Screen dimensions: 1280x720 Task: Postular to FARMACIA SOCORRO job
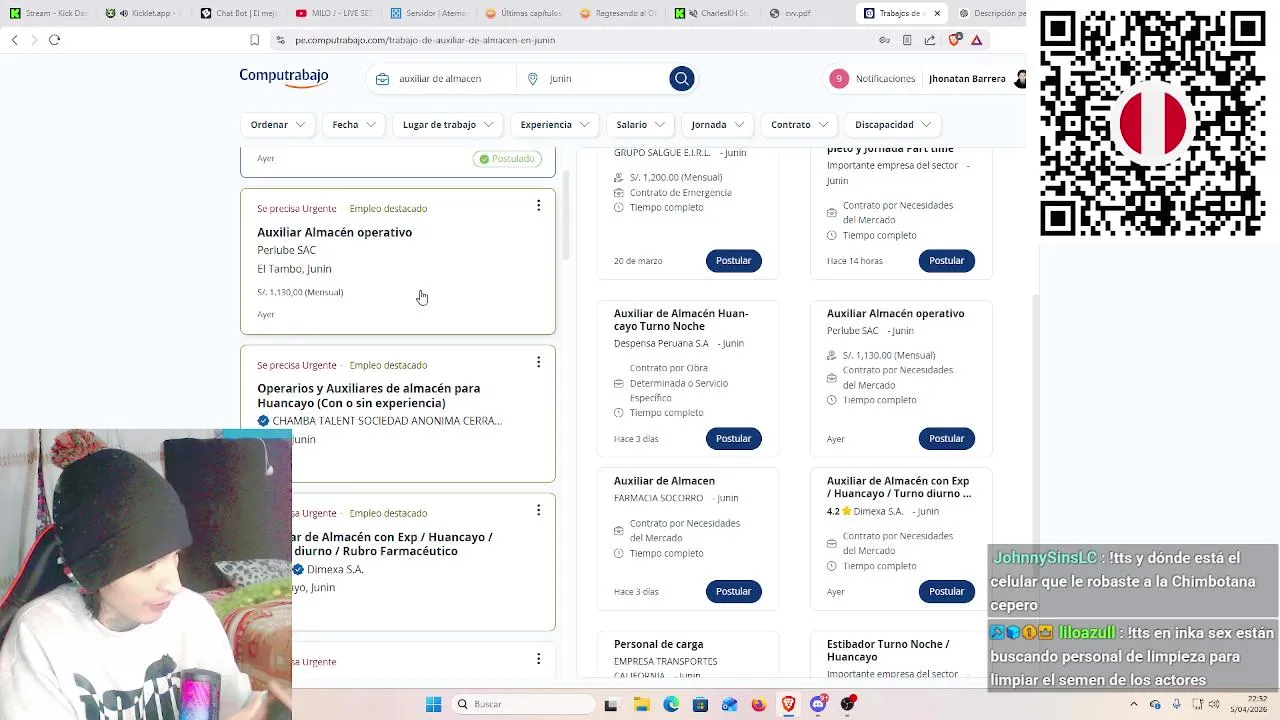(x=733, y=591)
